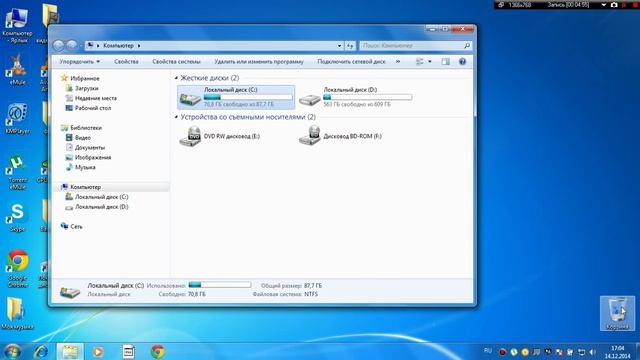Click the Компьютер breadcrumb in address bar
Image resolution: width=640 pixels, height=360 pixels.
118,46
